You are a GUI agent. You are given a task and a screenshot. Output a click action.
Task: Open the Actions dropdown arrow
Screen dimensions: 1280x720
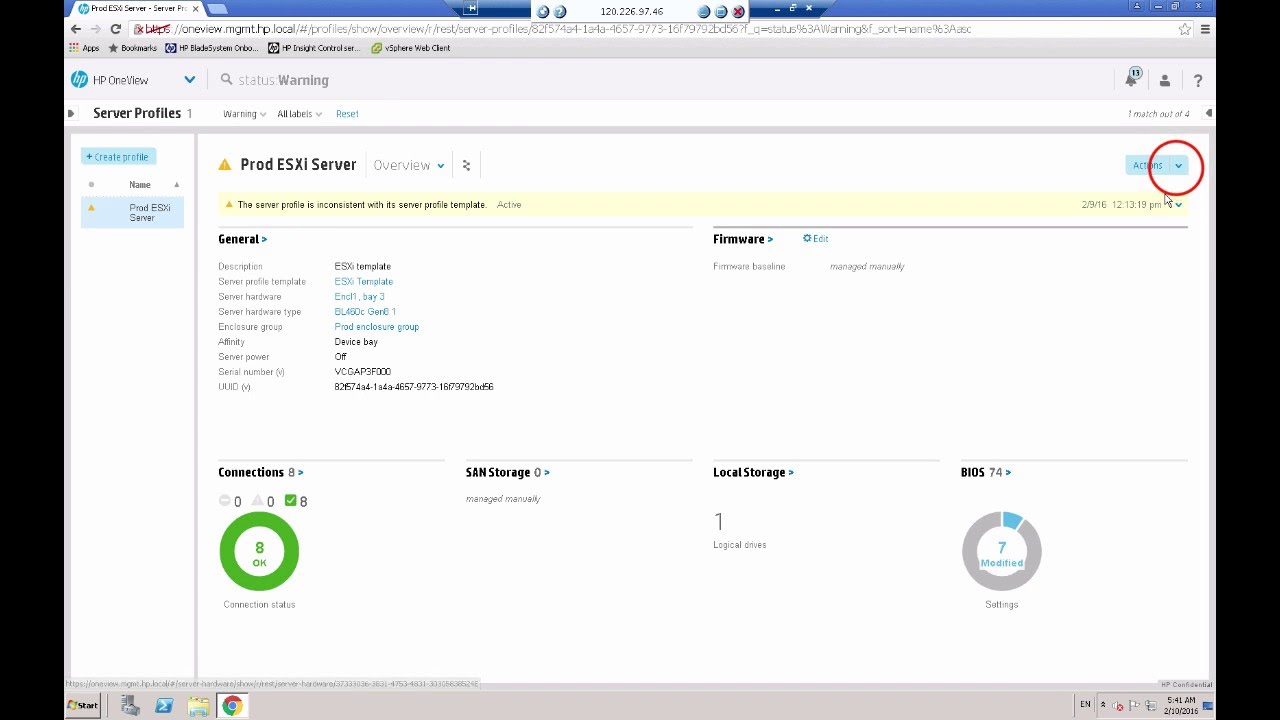pyautogui.click(x=1179, y=166)
